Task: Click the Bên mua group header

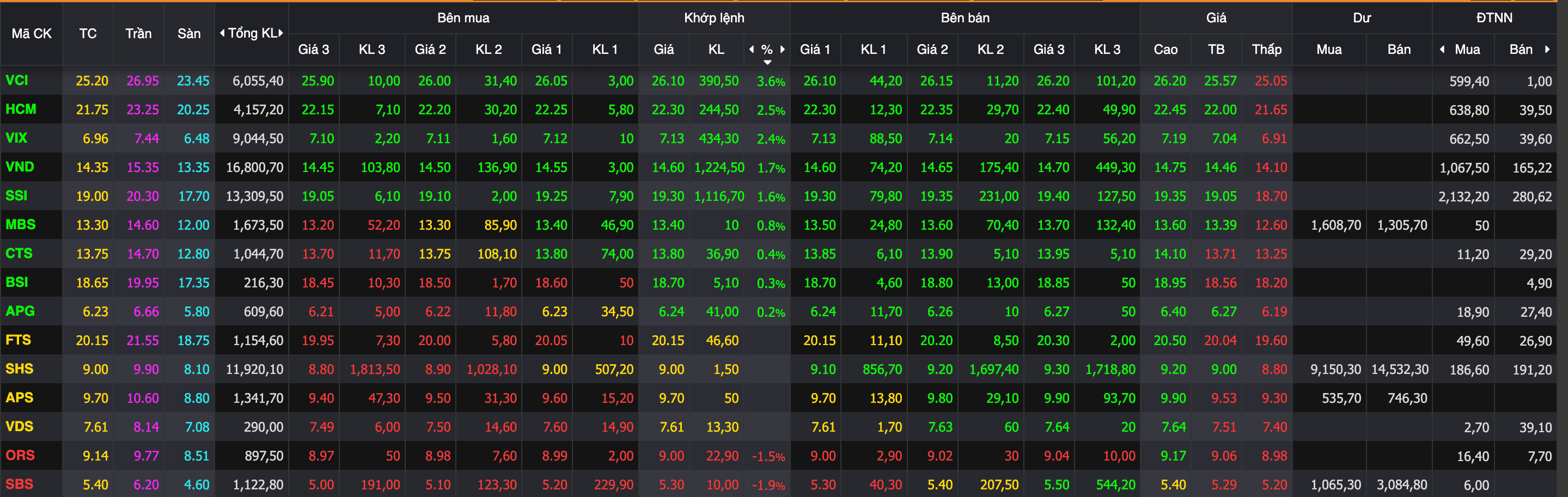Action: [463, 17]
